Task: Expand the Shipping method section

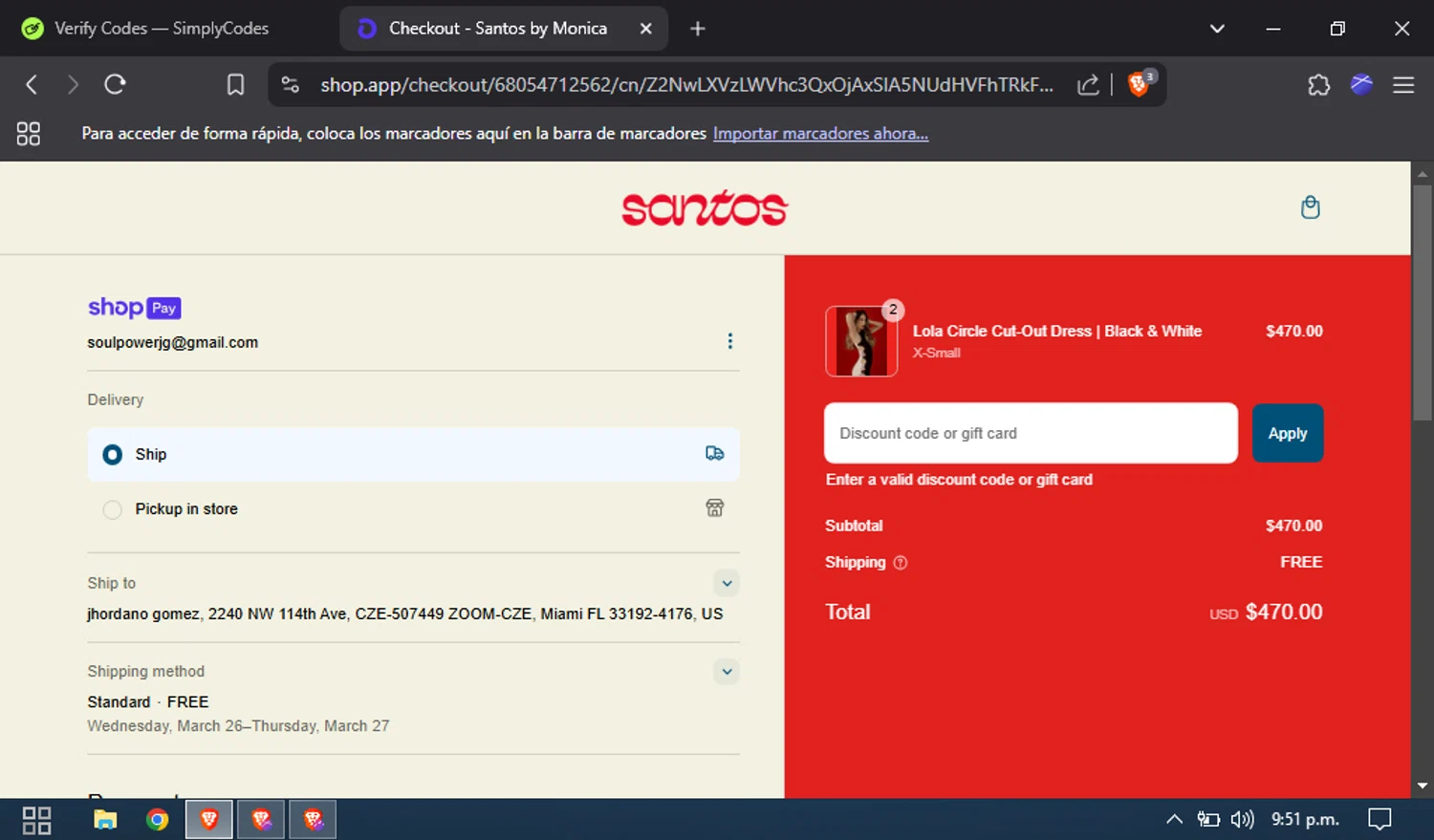Action: coord(727,672)
